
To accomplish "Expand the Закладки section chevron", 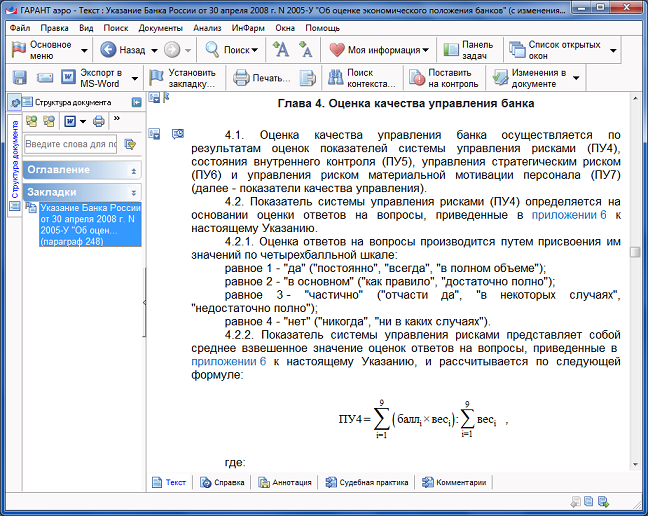I will (x=134, y=191).
